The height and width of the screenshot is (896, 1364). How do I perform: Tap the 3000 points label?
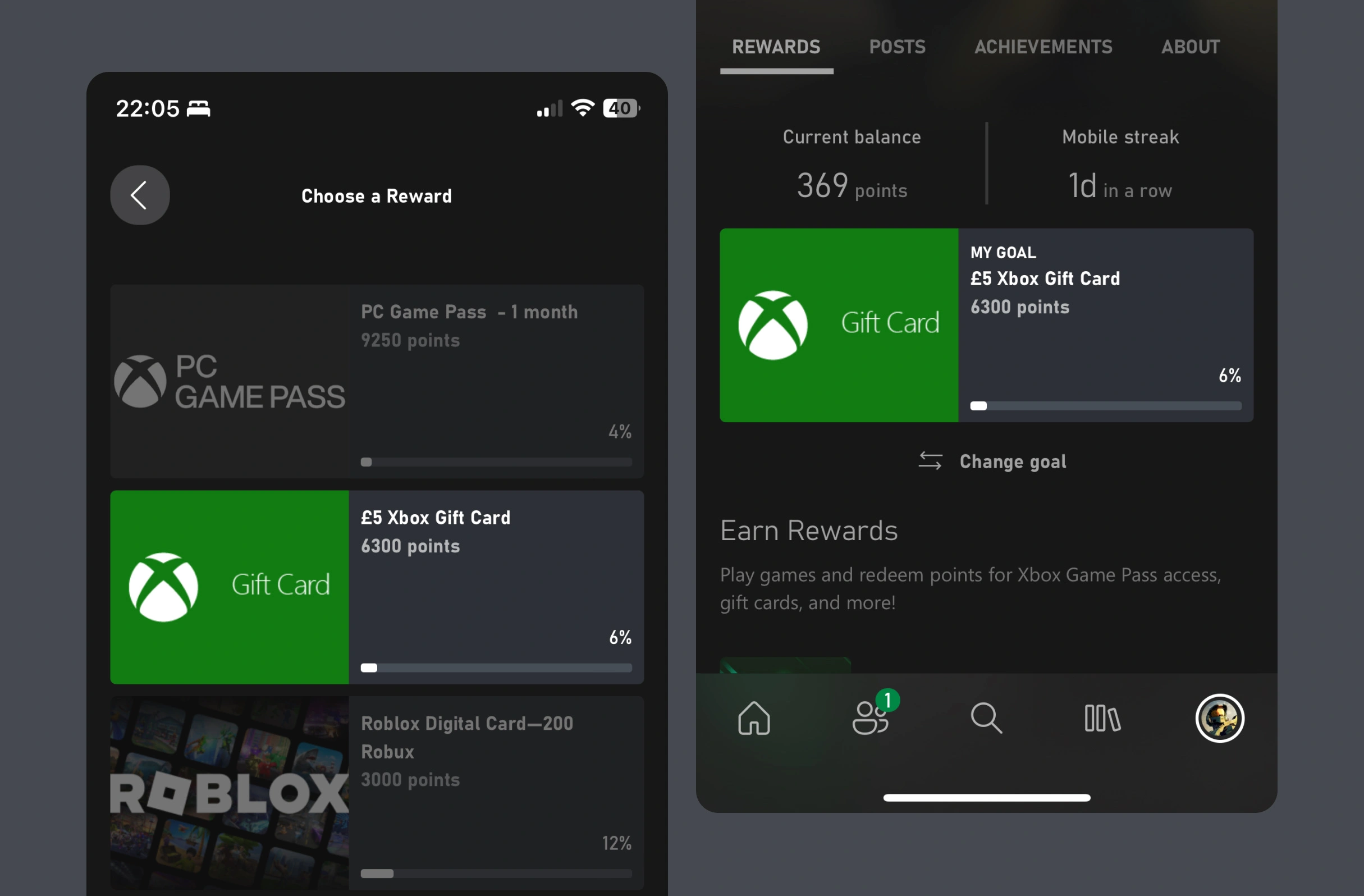[410, 780]
